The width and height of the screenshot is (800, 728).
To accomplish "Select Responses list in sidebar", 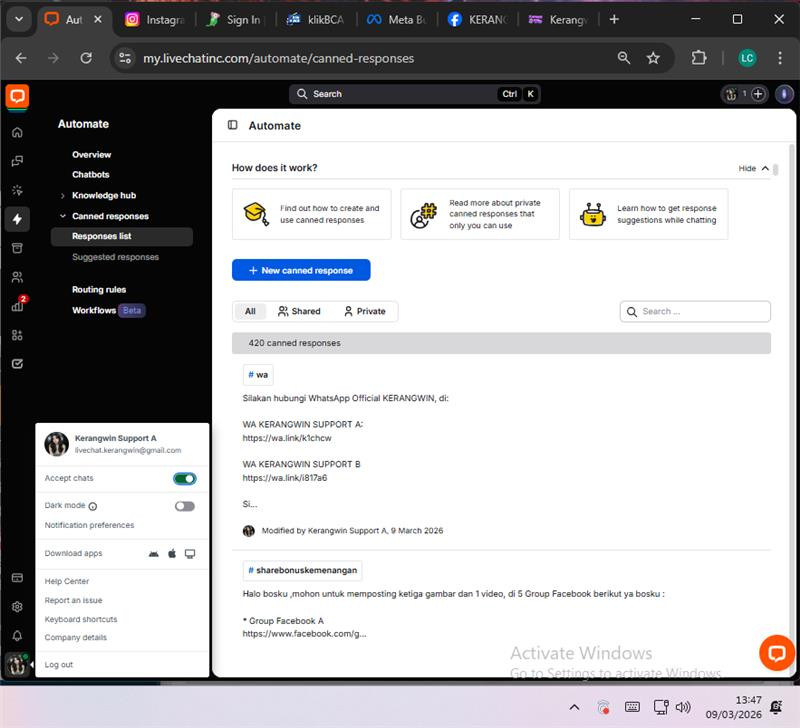I will [121, 236].
